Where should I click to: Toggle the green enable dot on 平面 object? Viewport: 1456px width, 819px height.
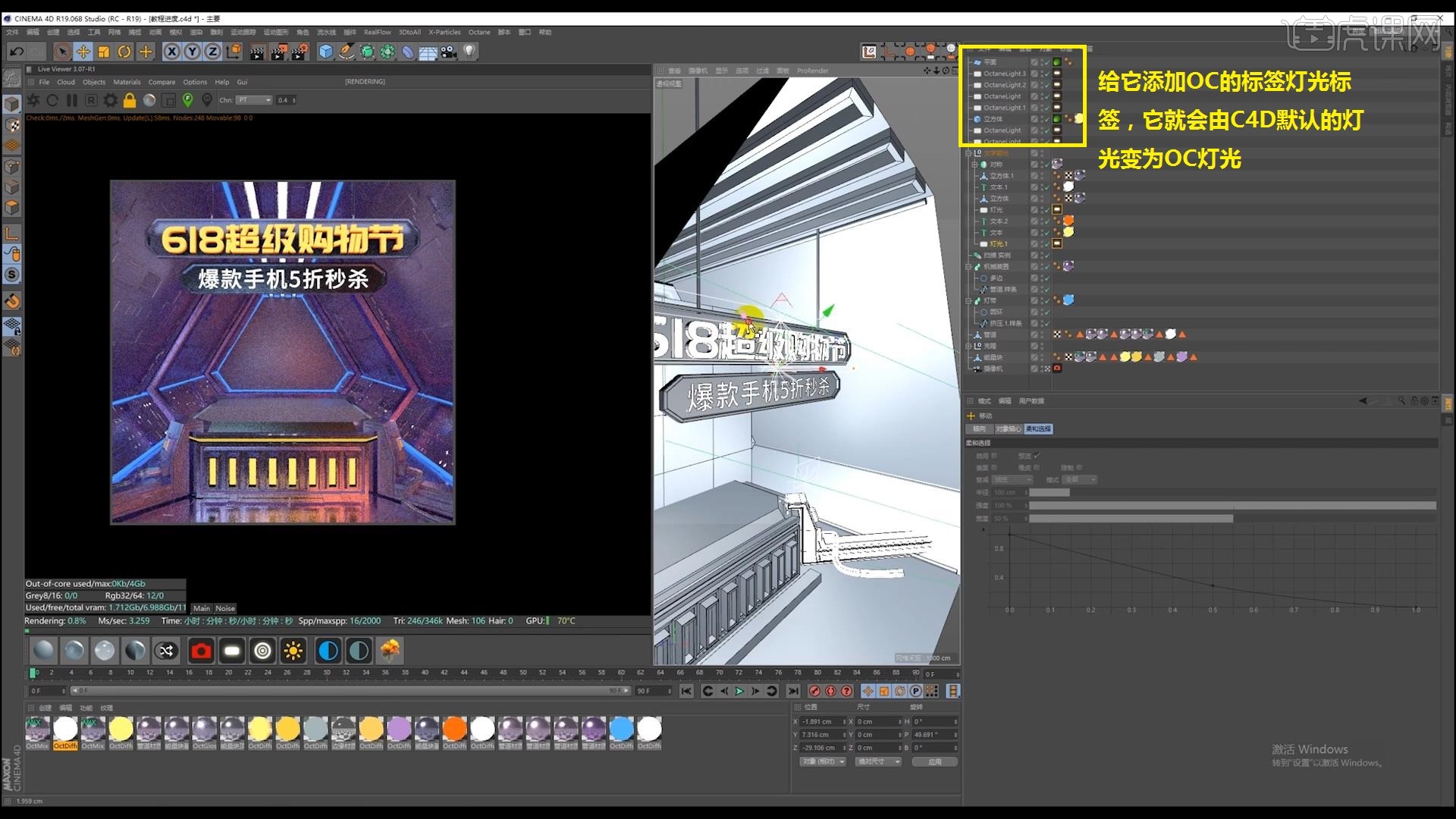tap(1057, 62)
